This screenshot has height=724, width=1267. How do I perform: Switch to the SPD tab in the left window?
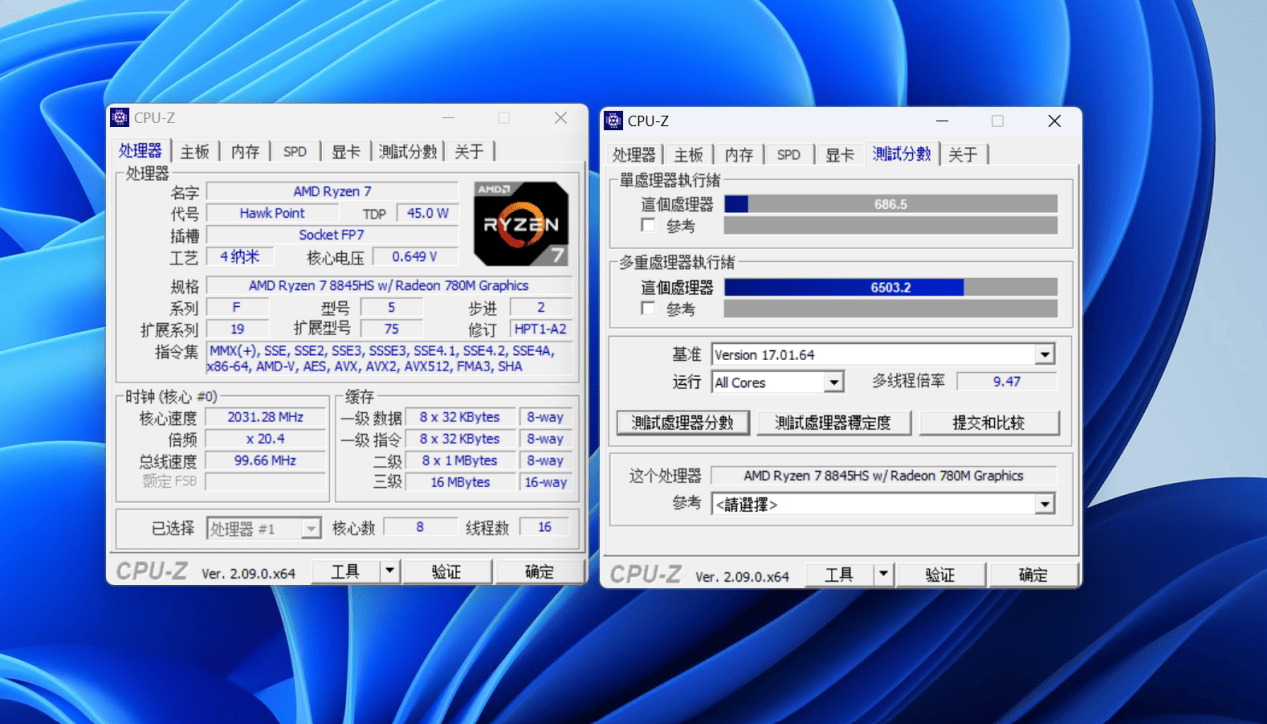(294, 150)
